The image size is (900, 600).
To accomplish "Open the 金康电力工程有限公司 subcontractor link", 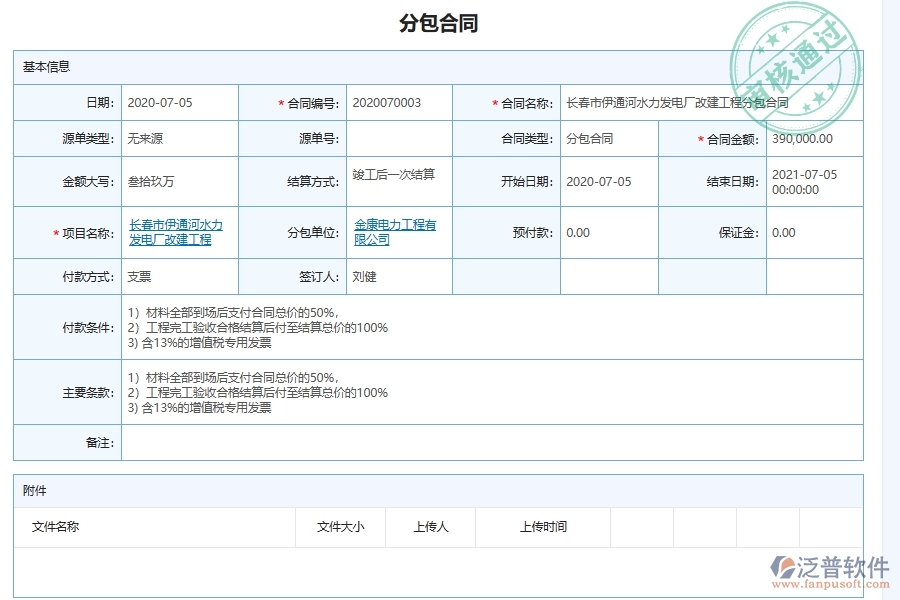I will point(395,232).
